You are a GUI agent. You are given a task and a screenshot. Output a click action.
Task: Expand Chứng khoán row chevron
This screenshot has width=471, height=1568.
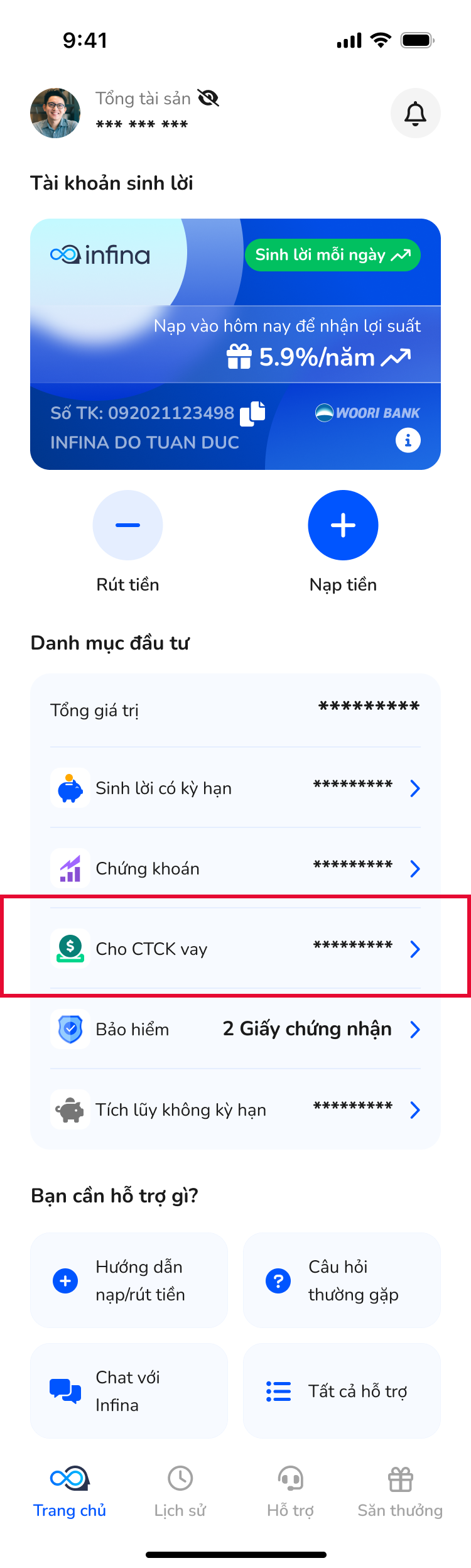pos(414,868)
